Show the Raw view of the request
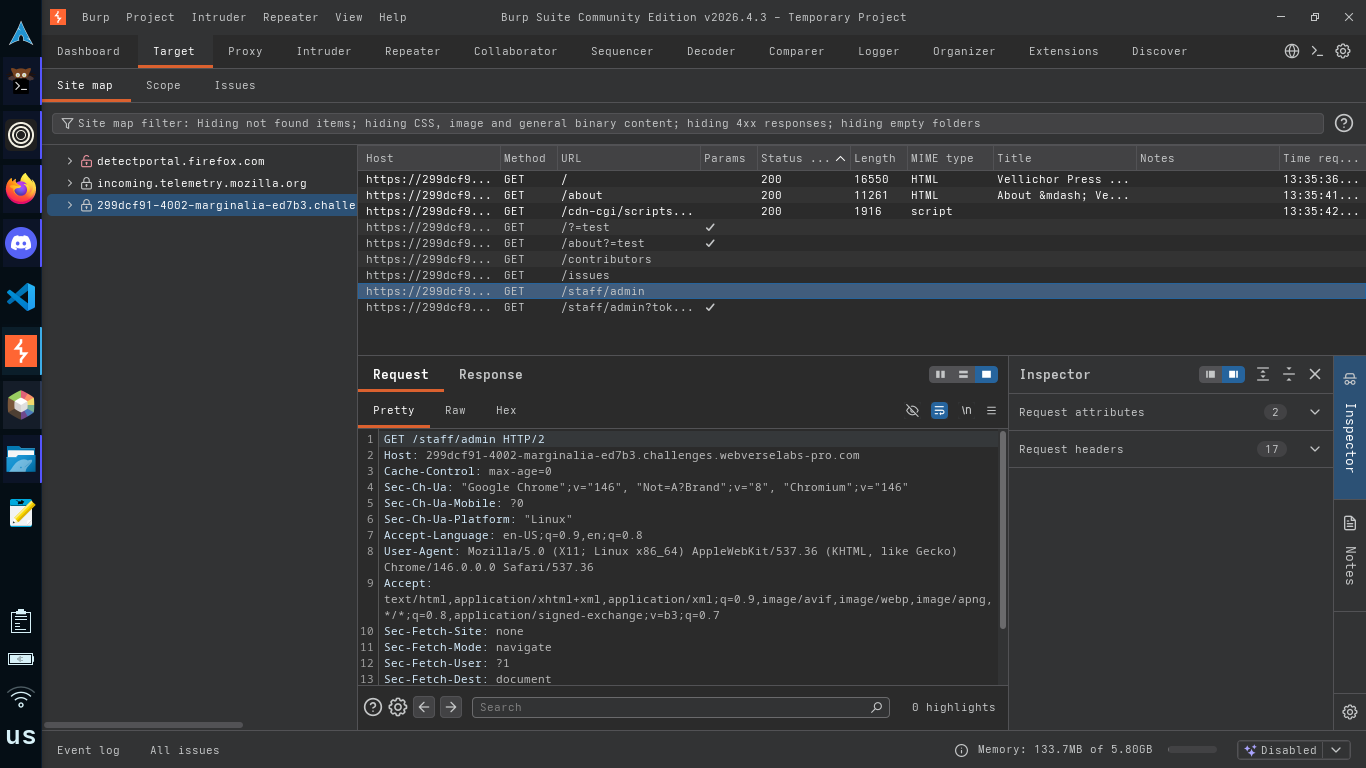Screen dimensions: 1366x768 click(x=455, y=411)
